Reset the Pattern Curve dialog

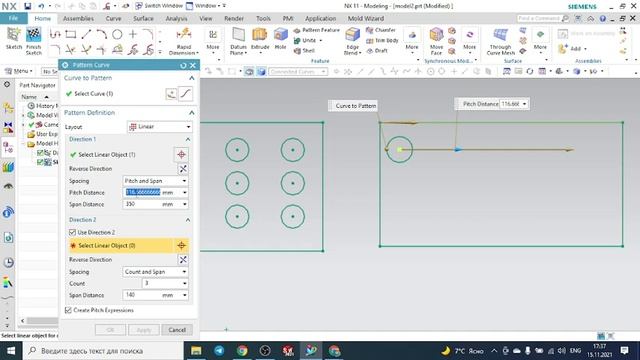tap(183, 65)
